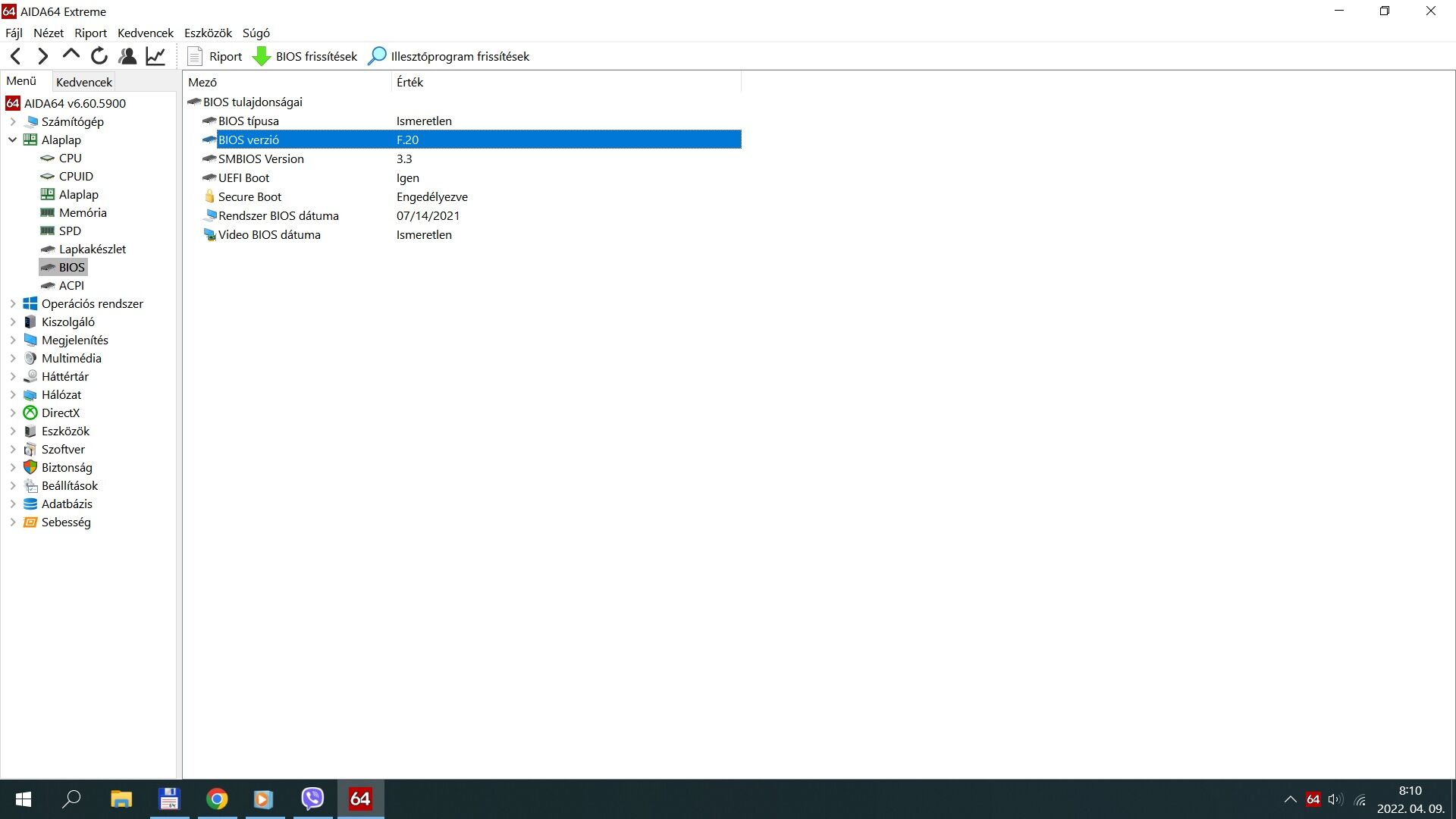1456x819 pixels.
Task: Click the Secure Boot lock icon
Action: click(210, 196)
